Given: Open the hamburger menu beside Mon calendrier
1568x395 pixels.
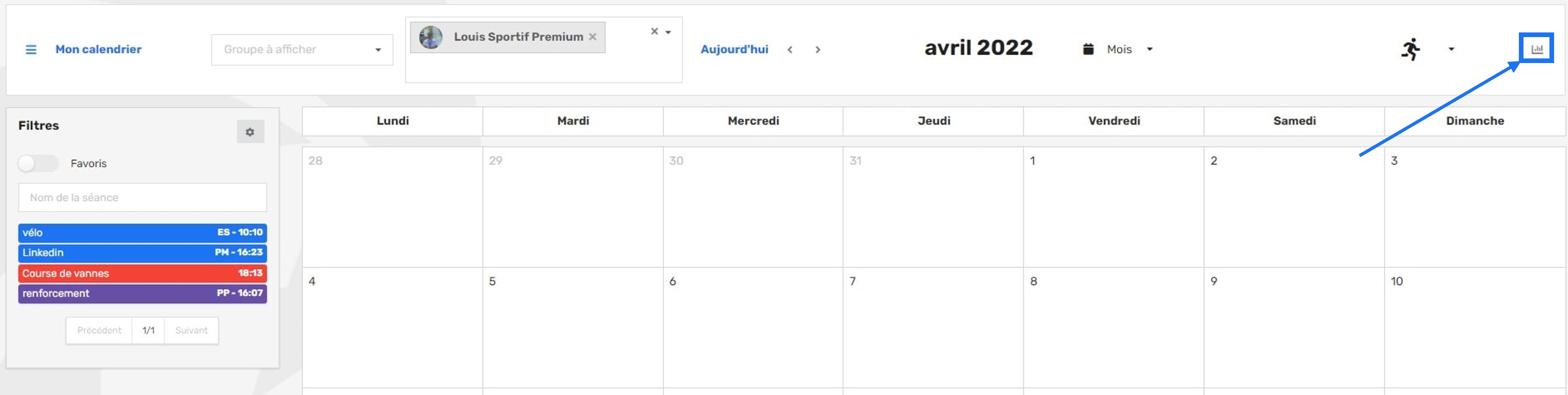Looking at the screenshot, I should (31, 49).
